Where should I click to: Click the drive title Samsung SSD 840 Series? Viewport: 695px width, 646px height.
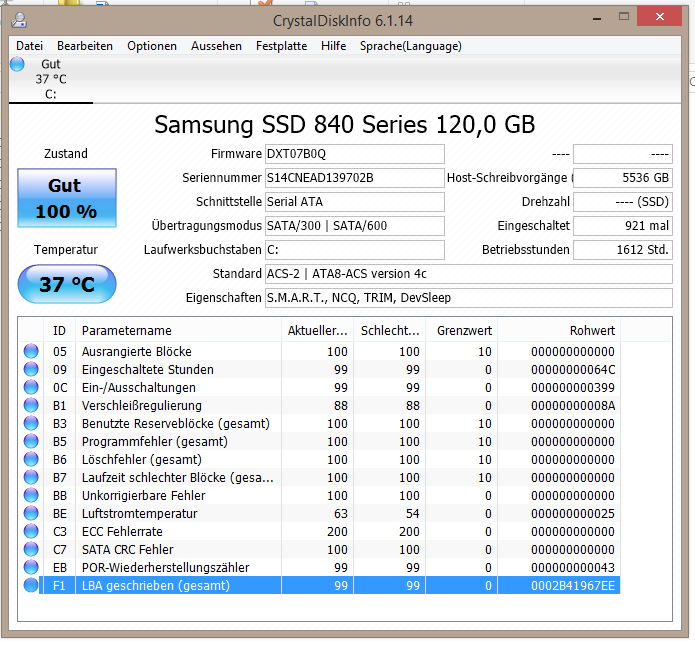[x=344, y=125]
